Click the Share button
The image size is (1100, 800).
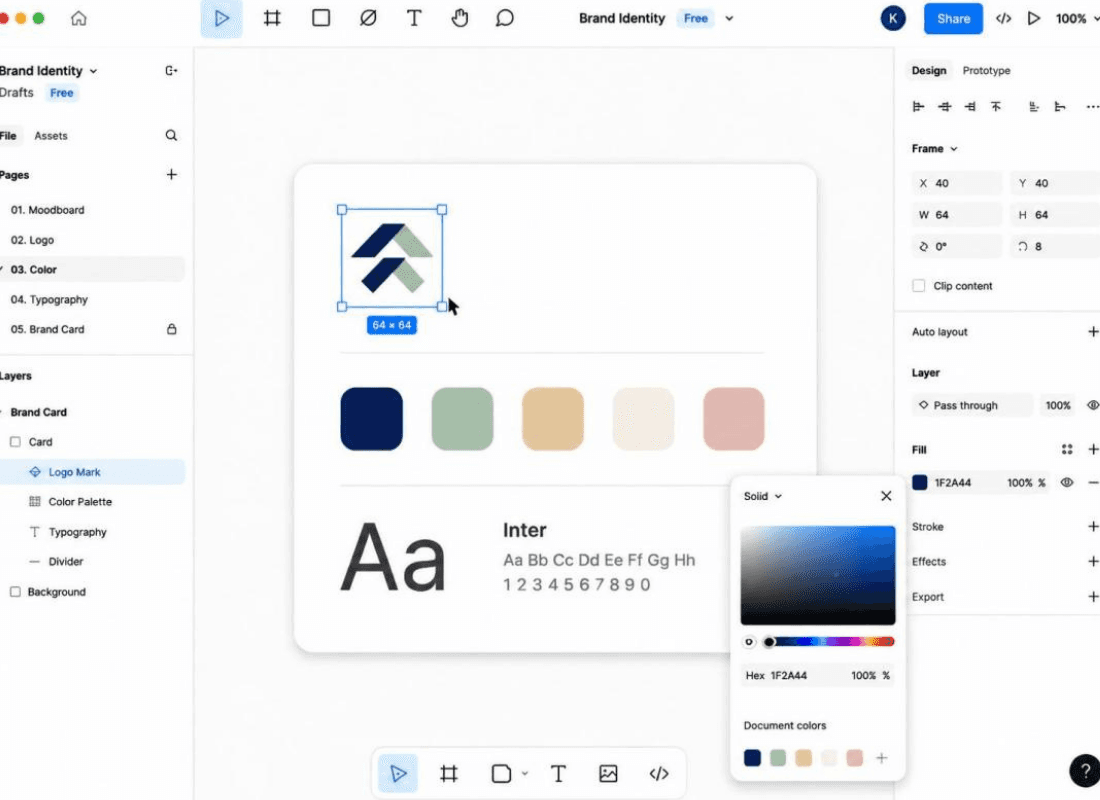click(x=953, y=19)
